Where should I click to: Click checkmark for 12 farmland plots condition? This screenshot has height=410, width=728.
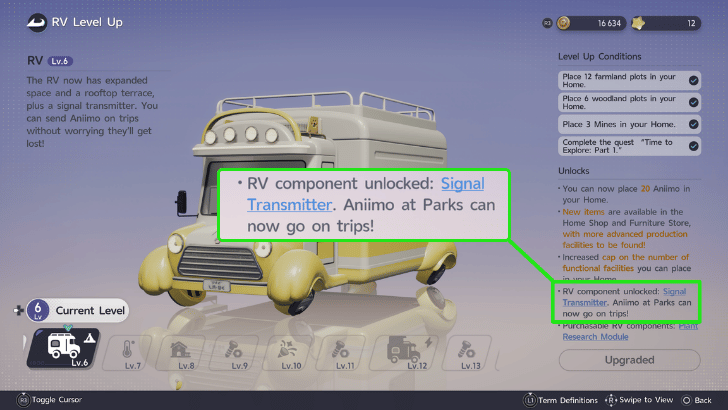[694, 81]
